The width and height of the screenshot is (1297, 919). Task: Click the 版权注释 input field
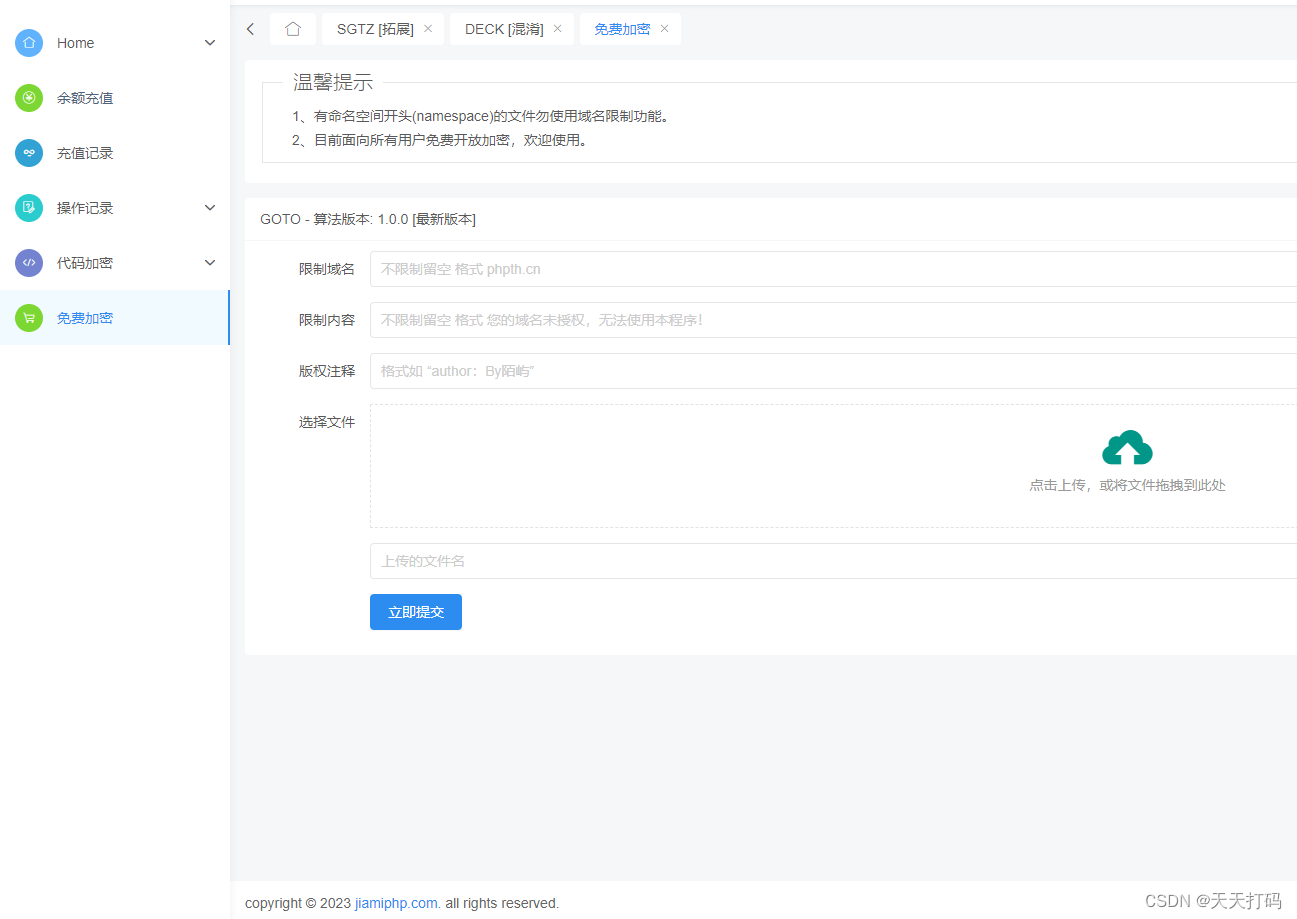pyautogui.click(x=700, y=370)
